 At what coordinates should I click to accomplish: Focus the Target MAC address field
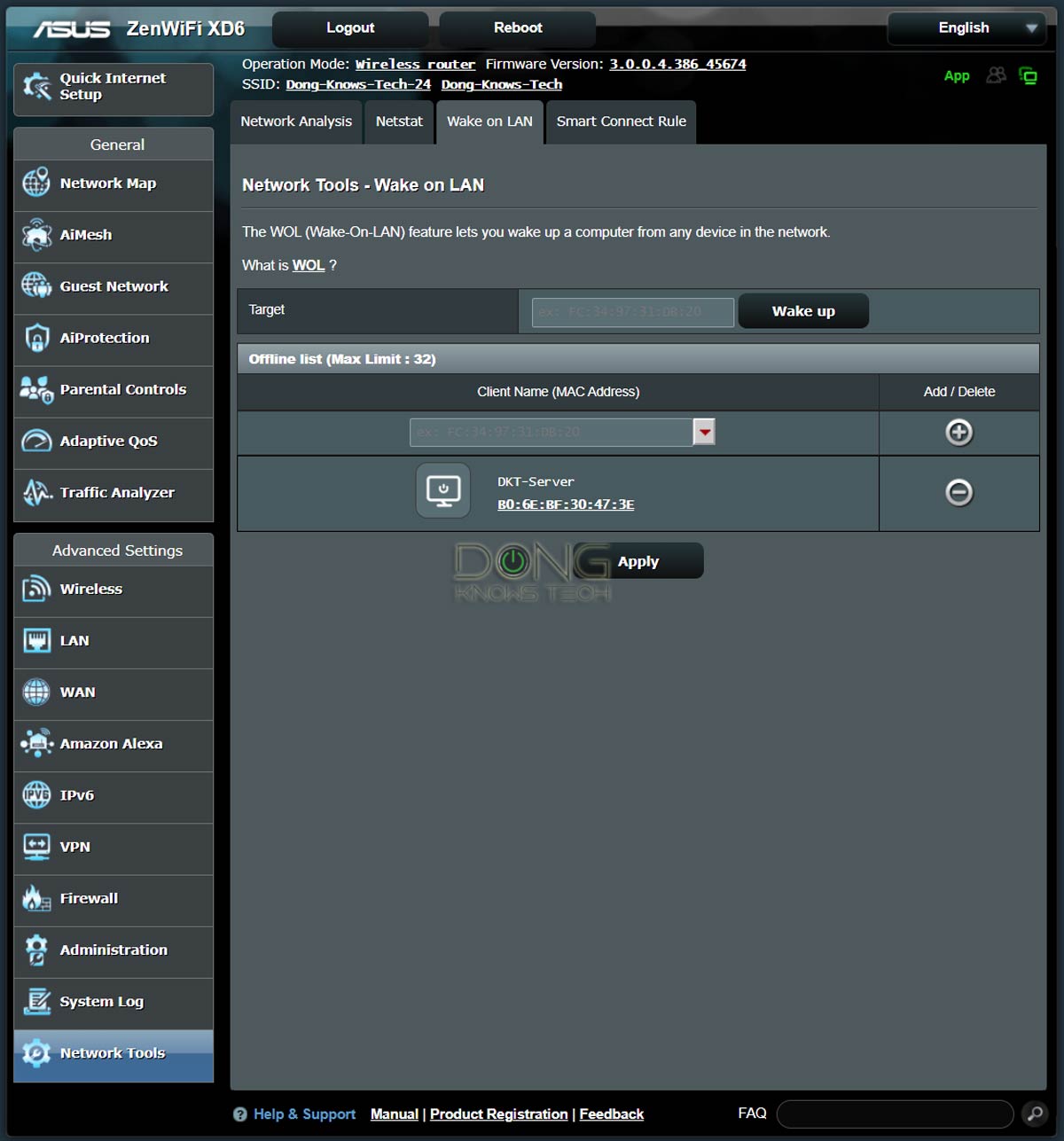pos(633,312)
